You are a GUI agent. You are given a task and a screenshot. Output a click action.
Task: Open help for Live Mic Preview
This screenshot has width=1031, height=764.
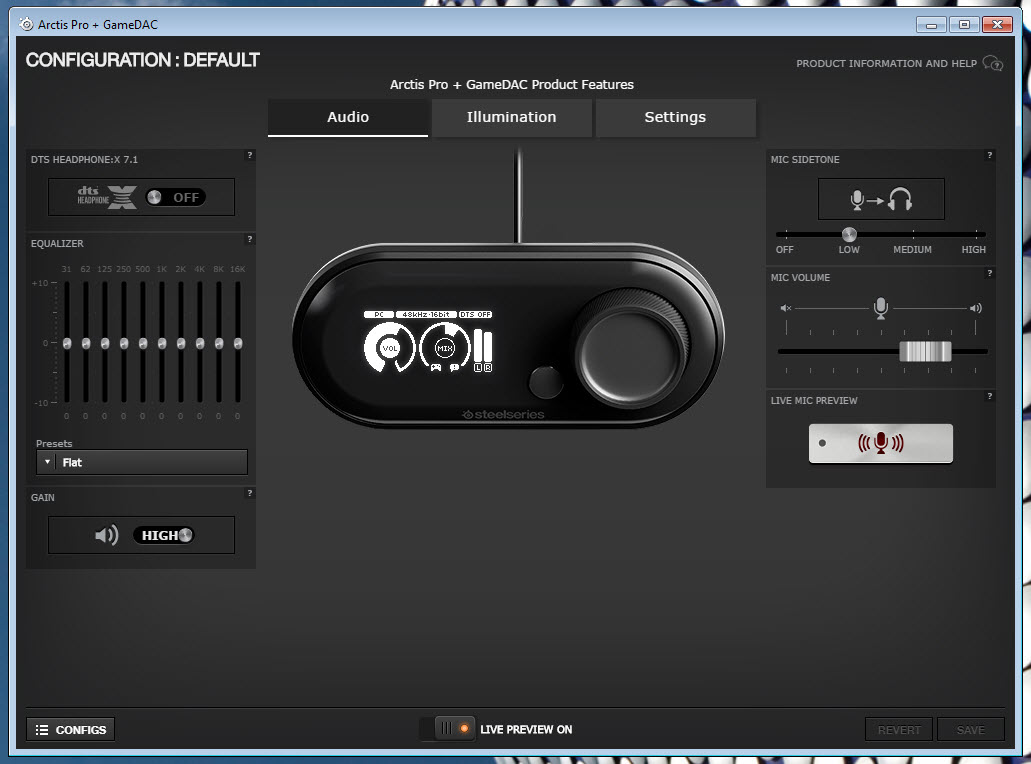click(989, 396)
